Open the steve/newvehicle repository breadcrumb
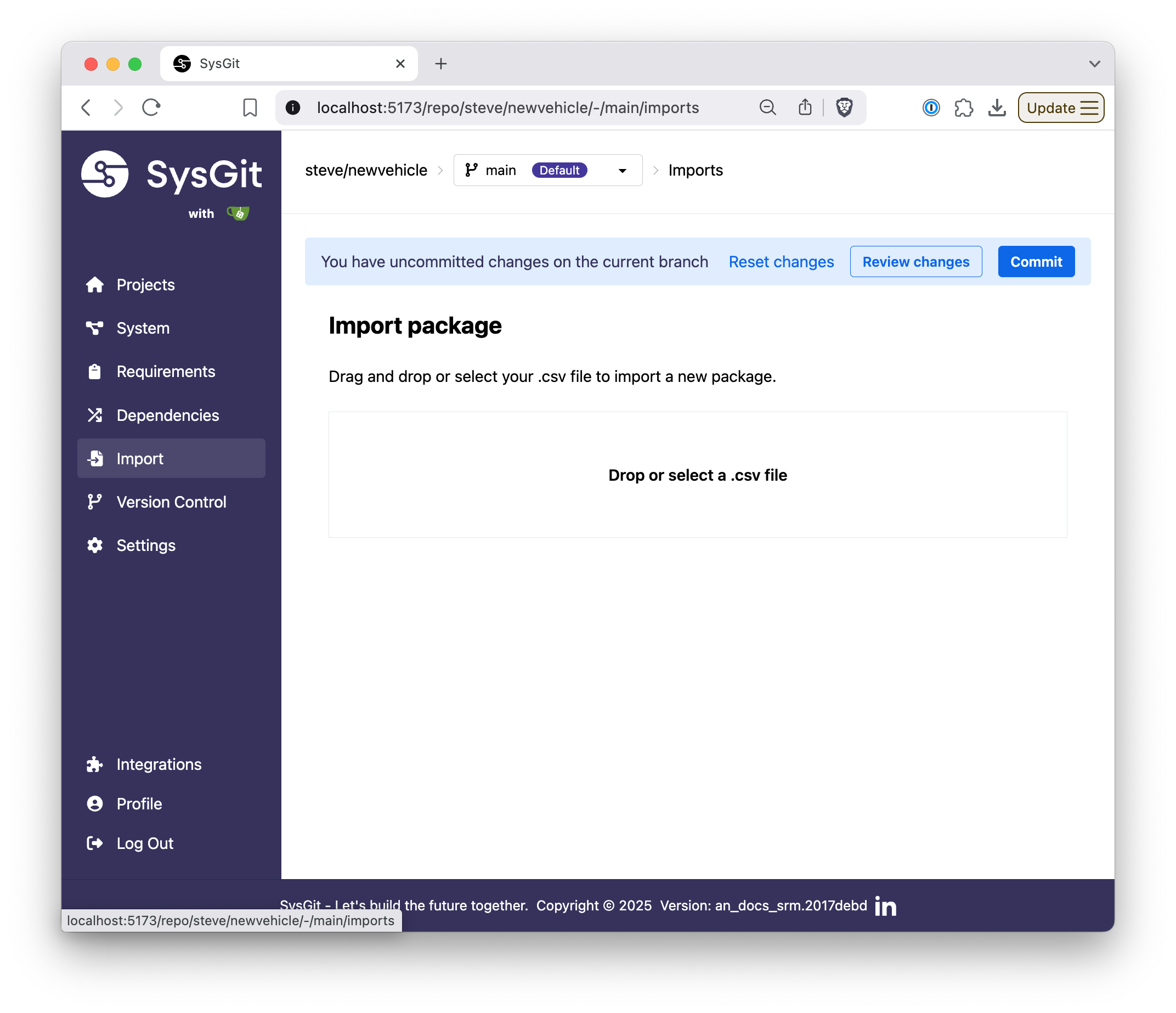This screenshot has width=1176, height=1013. pos(366,170)
